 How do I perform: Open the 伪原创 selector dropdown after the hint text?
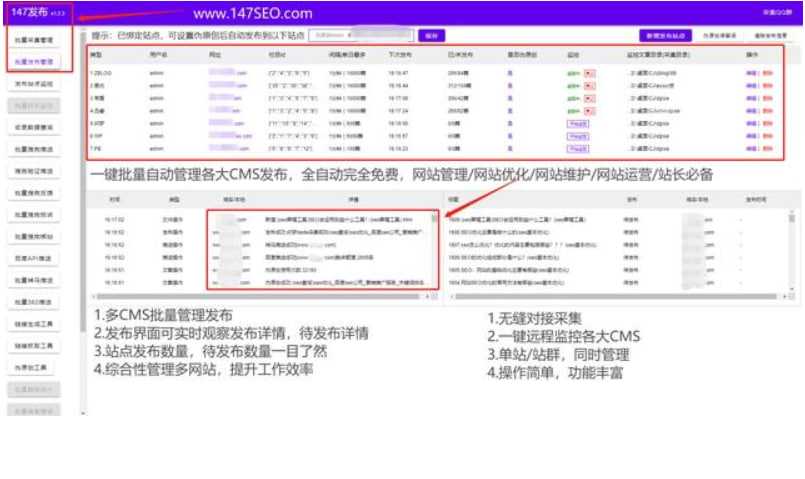pyautogui.click(x=361, y=35)
